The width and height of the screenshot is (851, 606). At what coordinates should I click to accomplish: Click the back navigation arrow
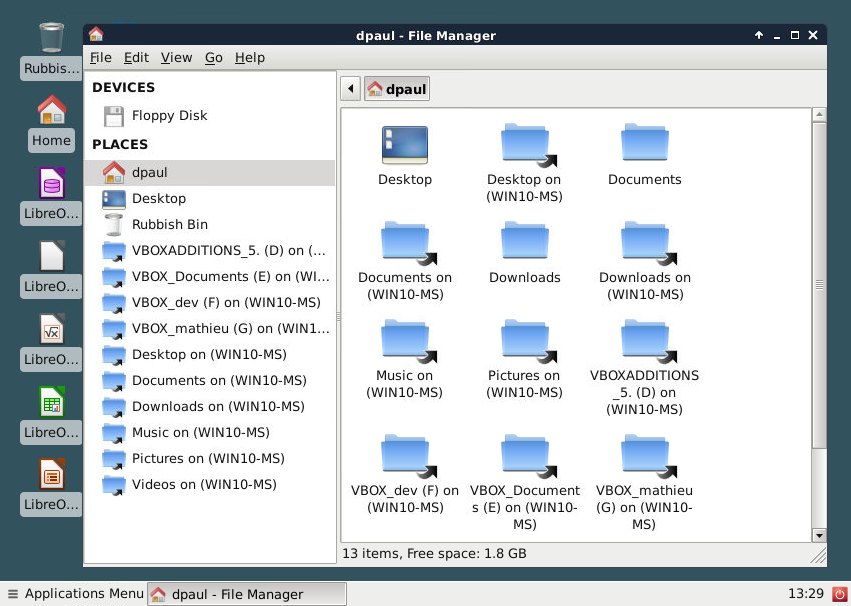click(x=350, y=88)
